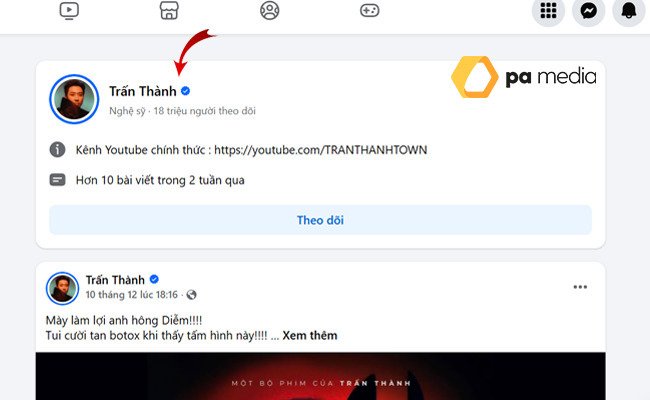Open the three-dot options menu on the post
Screen dimensions: 650x400
coord(580,287)
